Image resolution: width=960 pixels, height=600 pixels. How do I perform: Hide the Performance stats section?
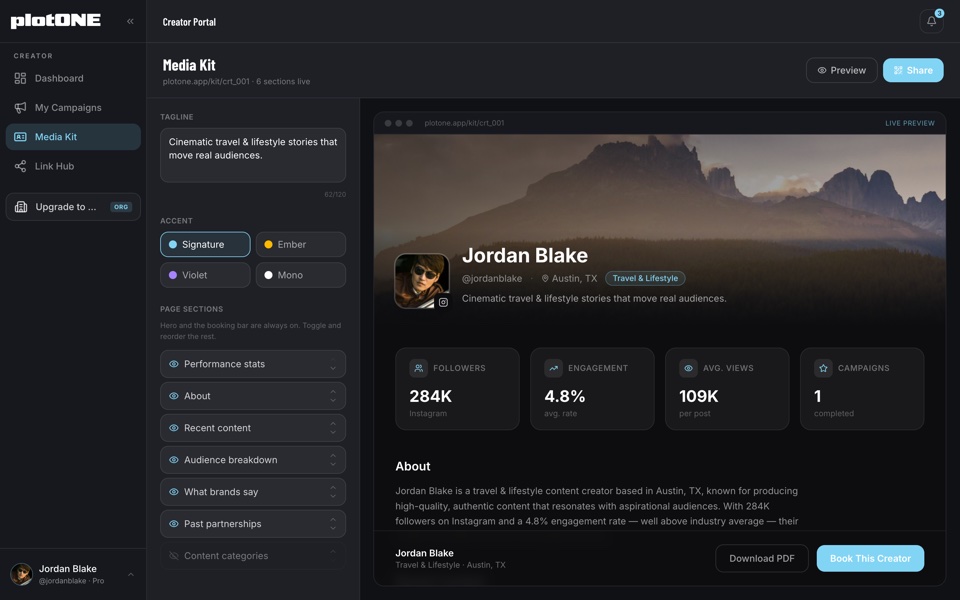click(x=174, y=364)
